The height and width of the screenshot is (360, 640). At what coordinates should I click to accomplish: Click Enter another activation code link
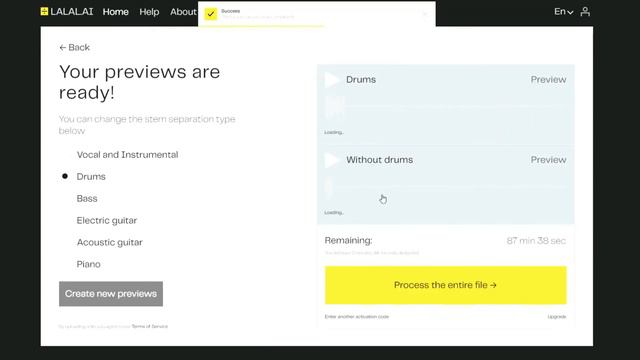coord(357,317)
